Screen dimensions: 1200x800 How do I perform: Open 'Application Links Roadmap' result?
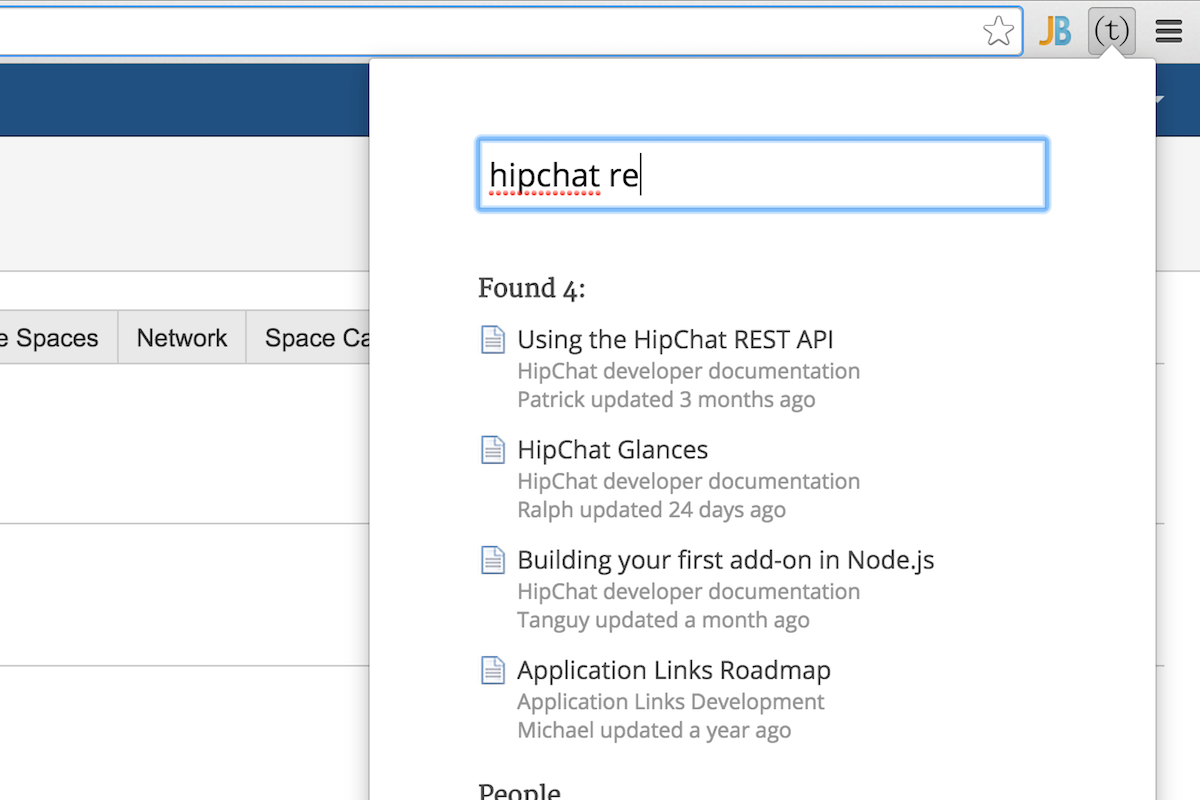674,670
